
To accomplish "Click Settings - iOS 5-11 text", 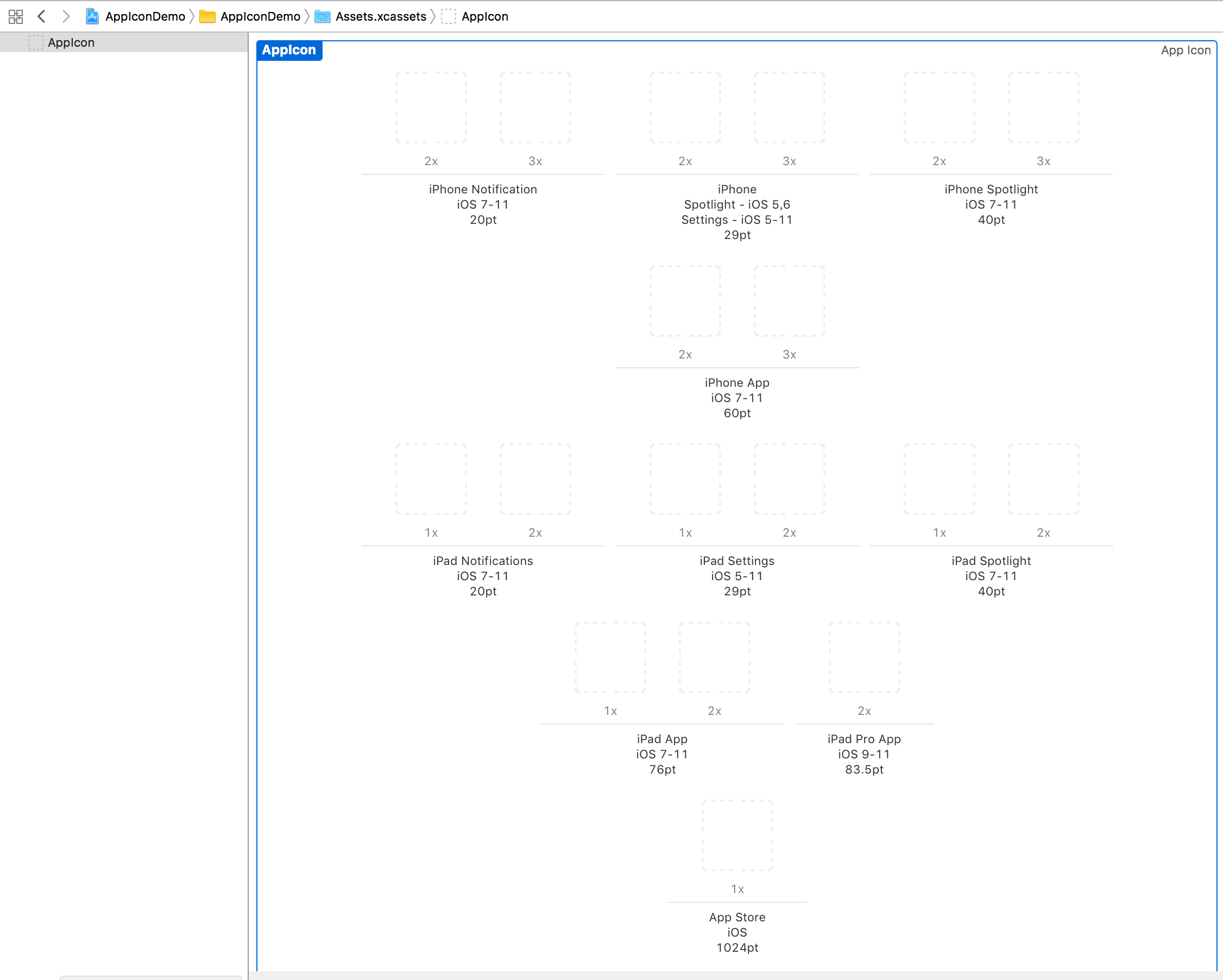I will click(x=737, y=220).
